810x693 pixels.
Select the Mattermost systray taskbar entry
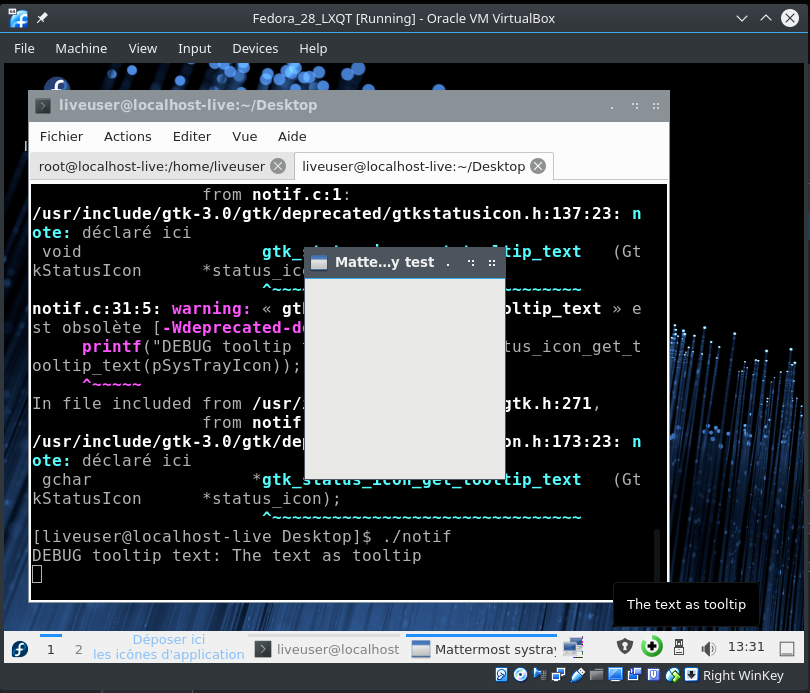tap(481, 649)
